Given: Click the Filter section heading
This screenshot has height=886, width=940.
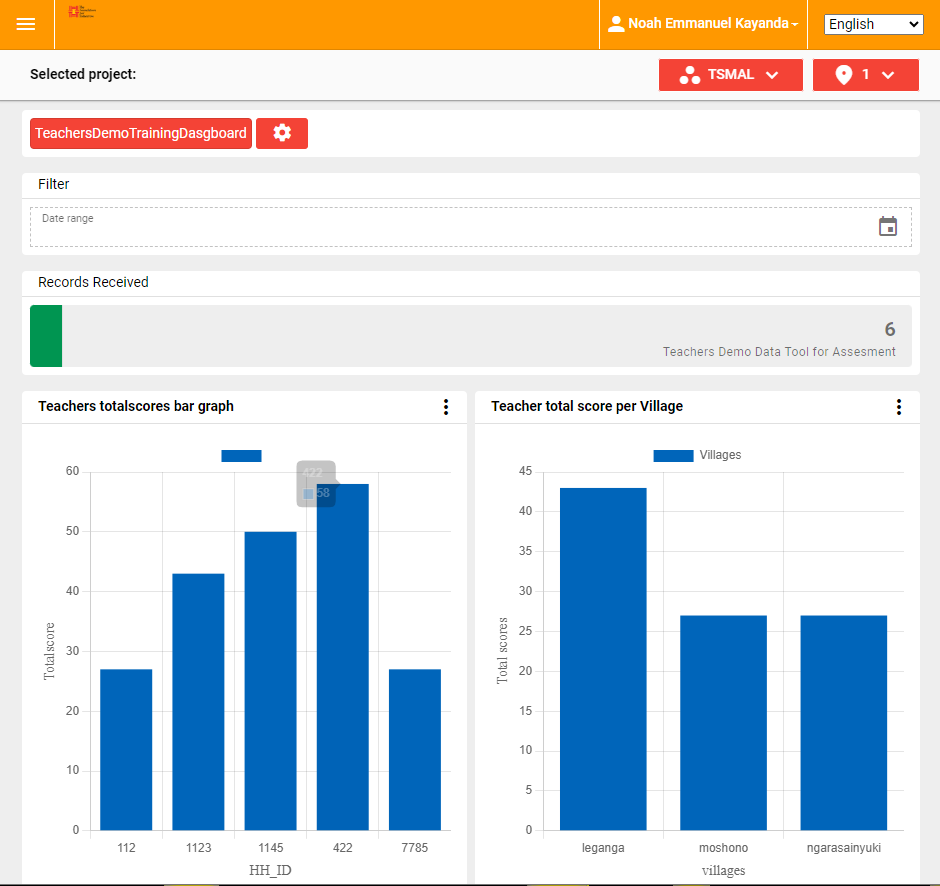Looking at the screenshot, I should (53, 184).
